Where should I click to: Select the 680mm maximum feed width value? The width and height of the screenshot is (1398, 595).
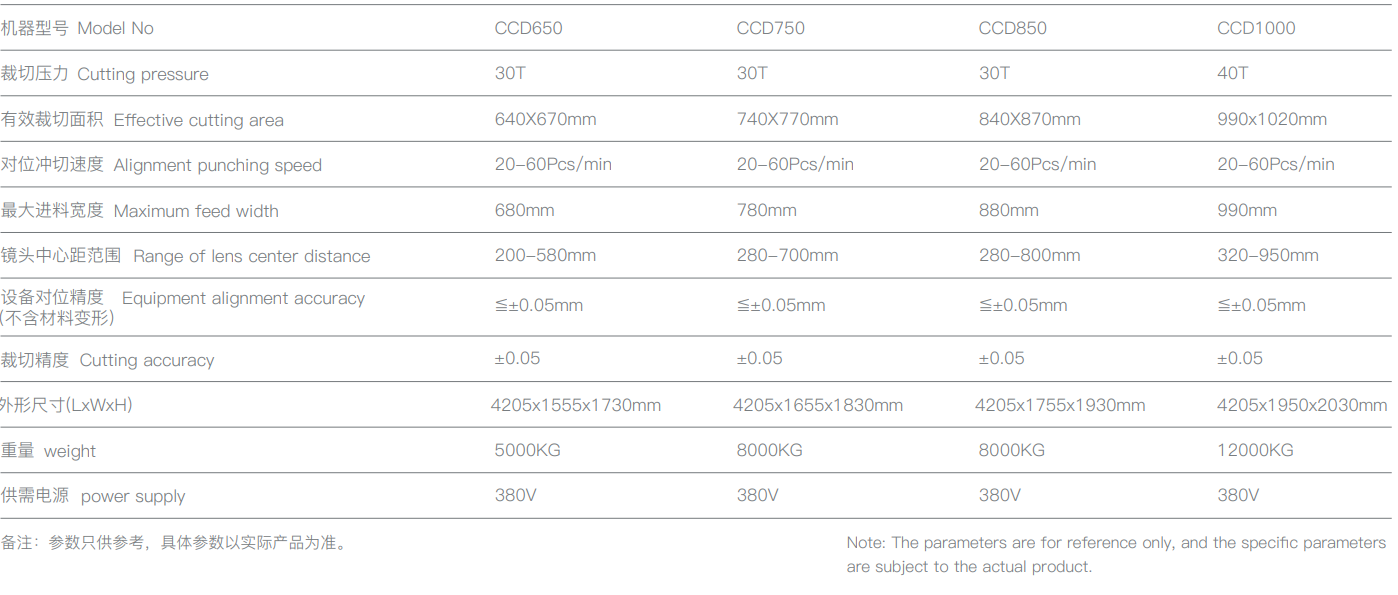524,210
